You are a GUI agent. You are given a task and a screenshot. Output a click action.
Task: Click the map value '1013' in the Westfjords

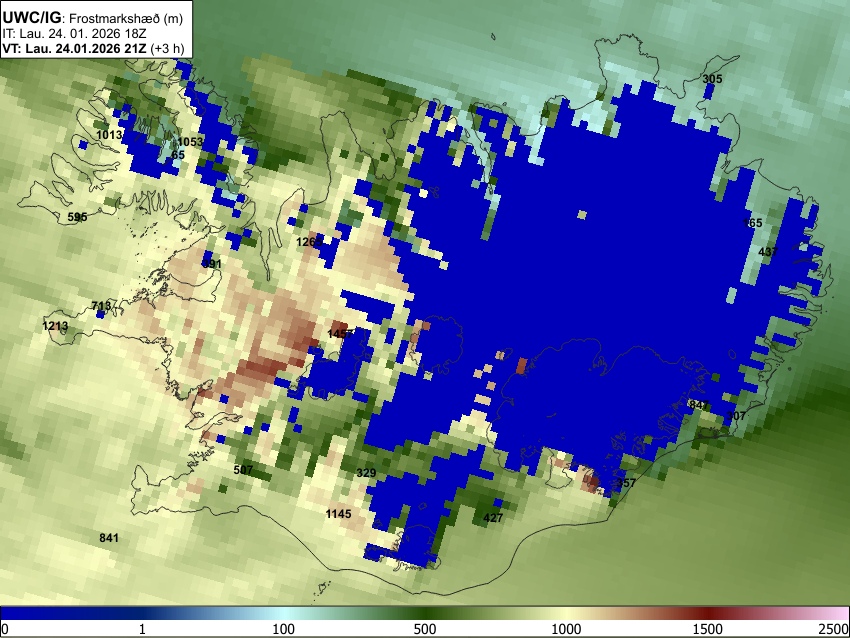click(x=109, y=134)
